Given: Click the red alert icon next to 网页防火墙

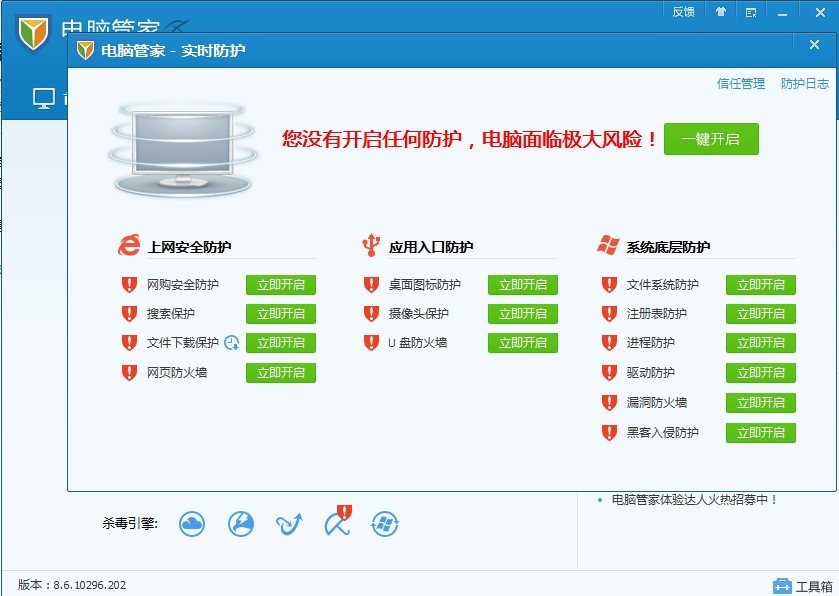Looking at the screenshot, I should 129,372.
